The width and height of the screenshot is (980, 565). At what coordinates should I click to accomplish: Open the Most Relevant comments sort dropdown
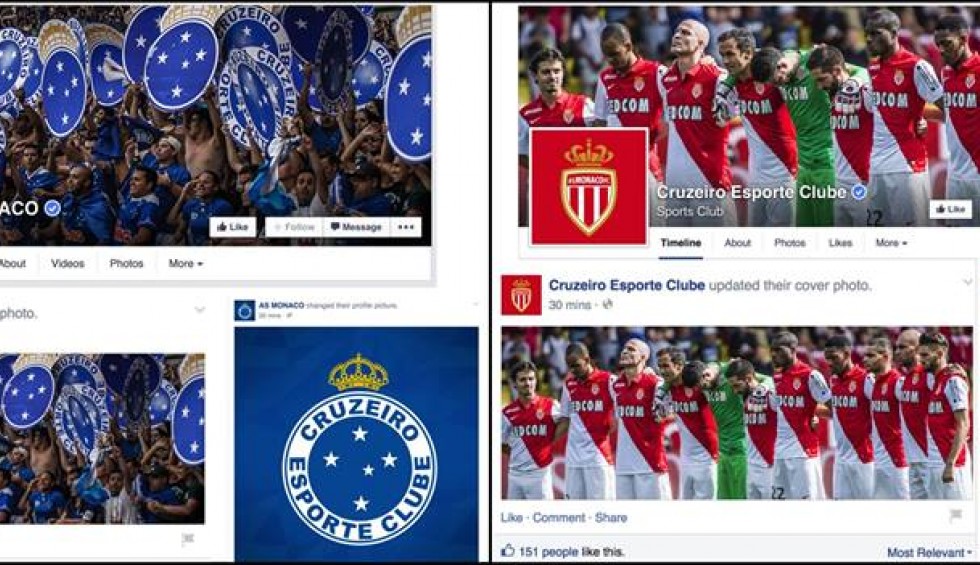(930, 552)
